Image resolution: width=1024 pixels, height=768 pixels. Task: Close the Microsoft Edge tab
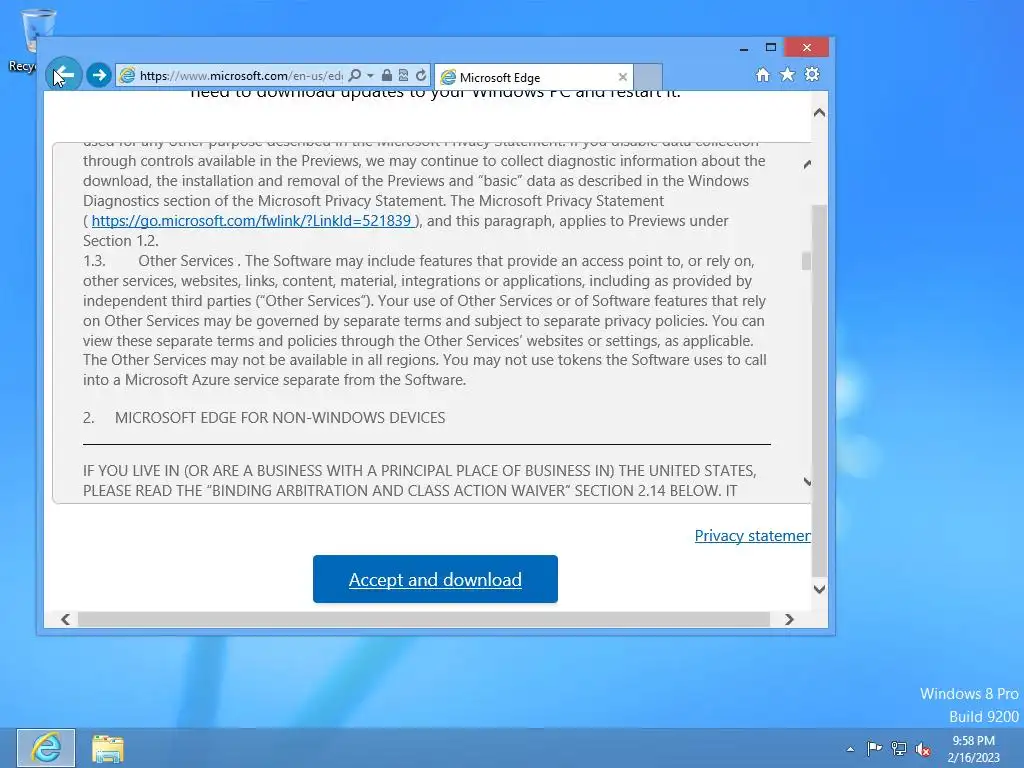[x=622, y=77]
